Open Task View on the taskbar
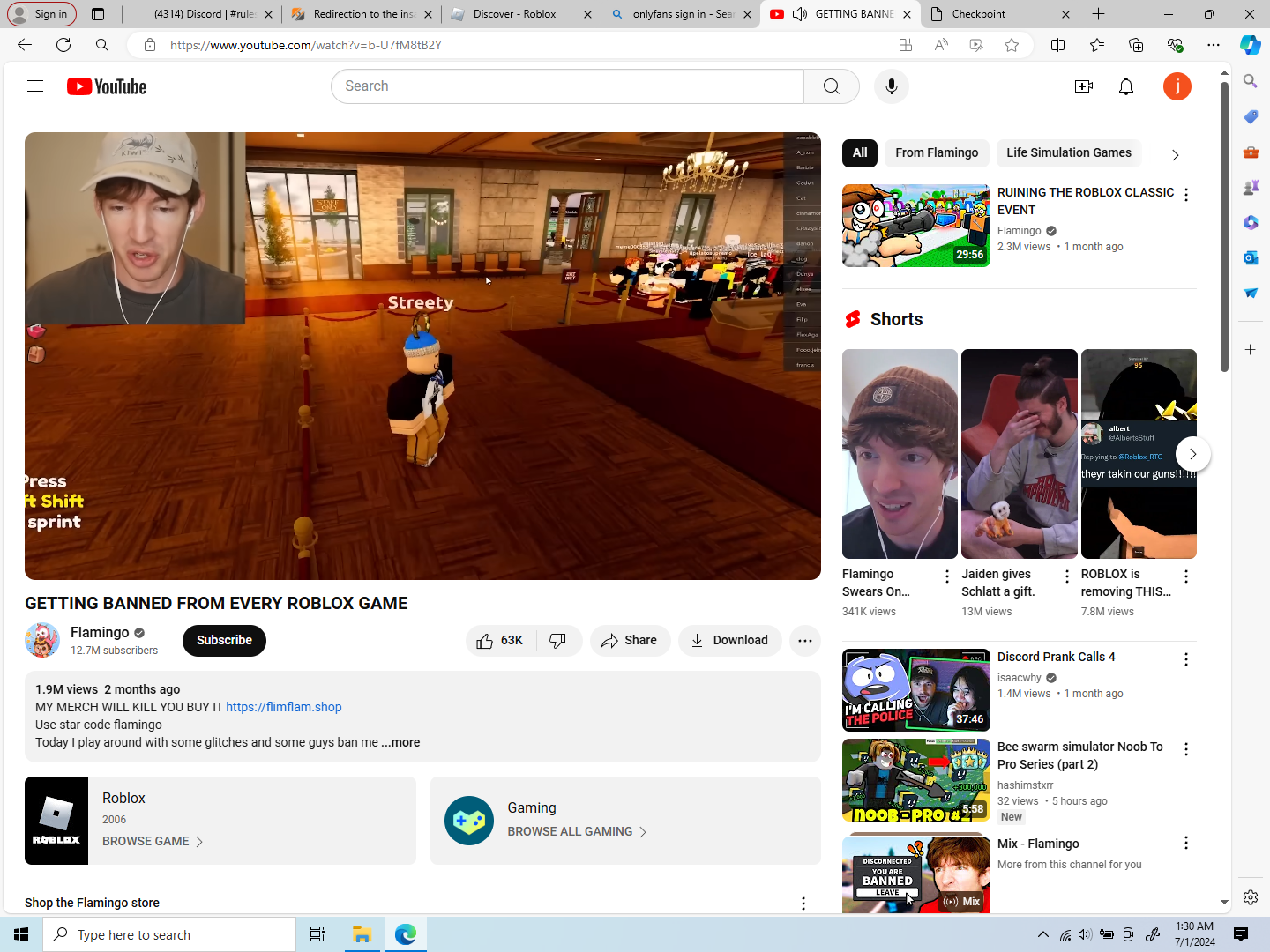This screenshot has width=1270, height=952. click(x=317, y=934)
